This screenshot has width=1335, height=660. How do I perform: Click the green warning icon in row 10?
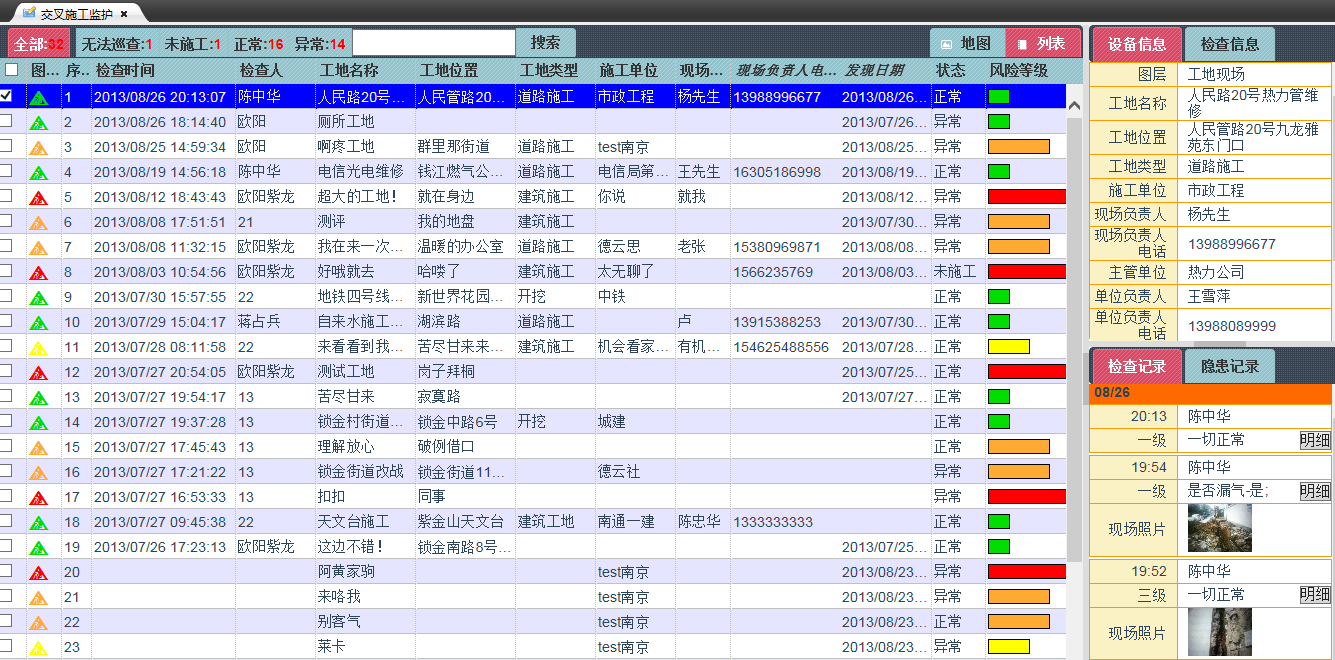(x=39, y=322)
